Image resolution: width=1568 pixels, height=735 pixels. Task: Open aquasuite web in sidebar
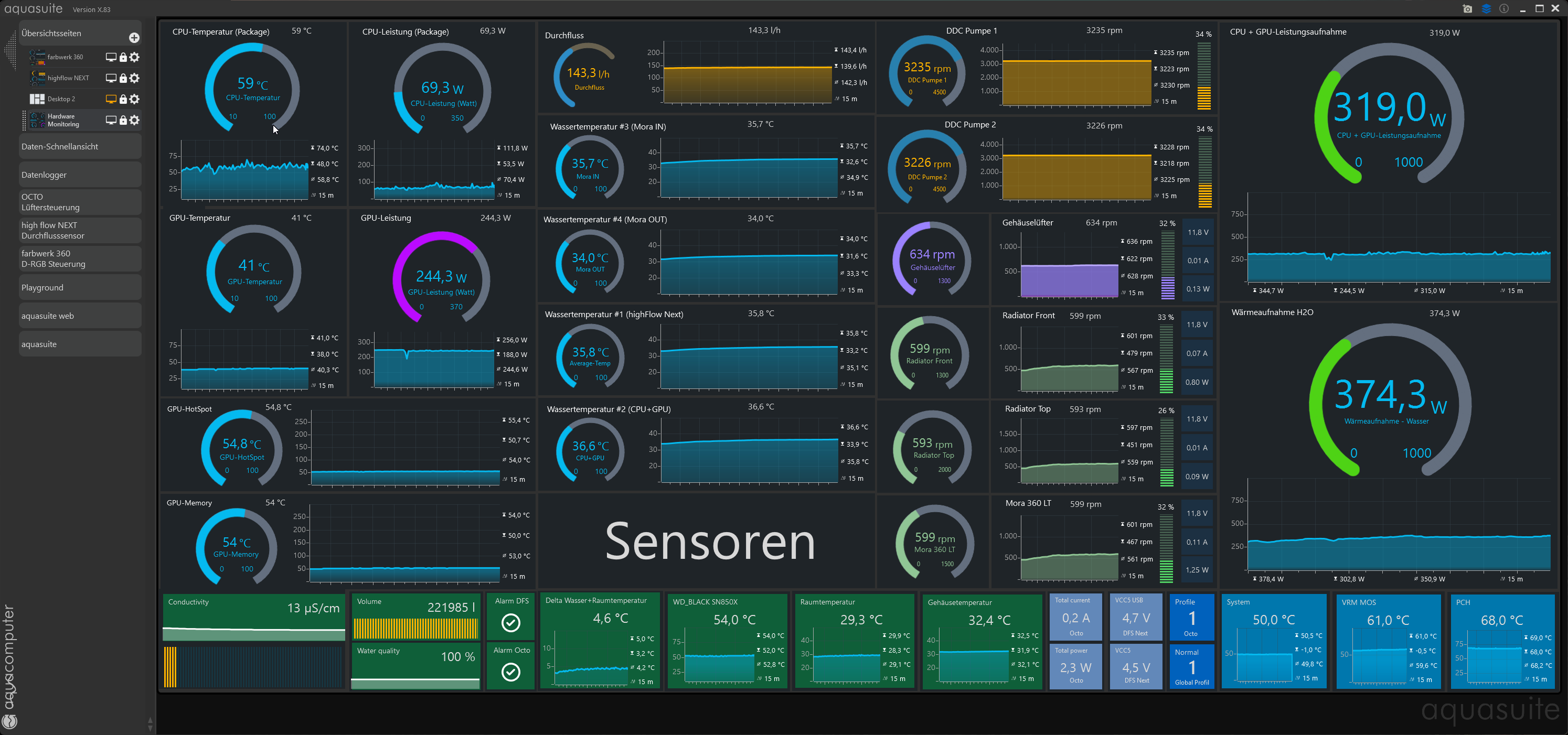point(80,316)
